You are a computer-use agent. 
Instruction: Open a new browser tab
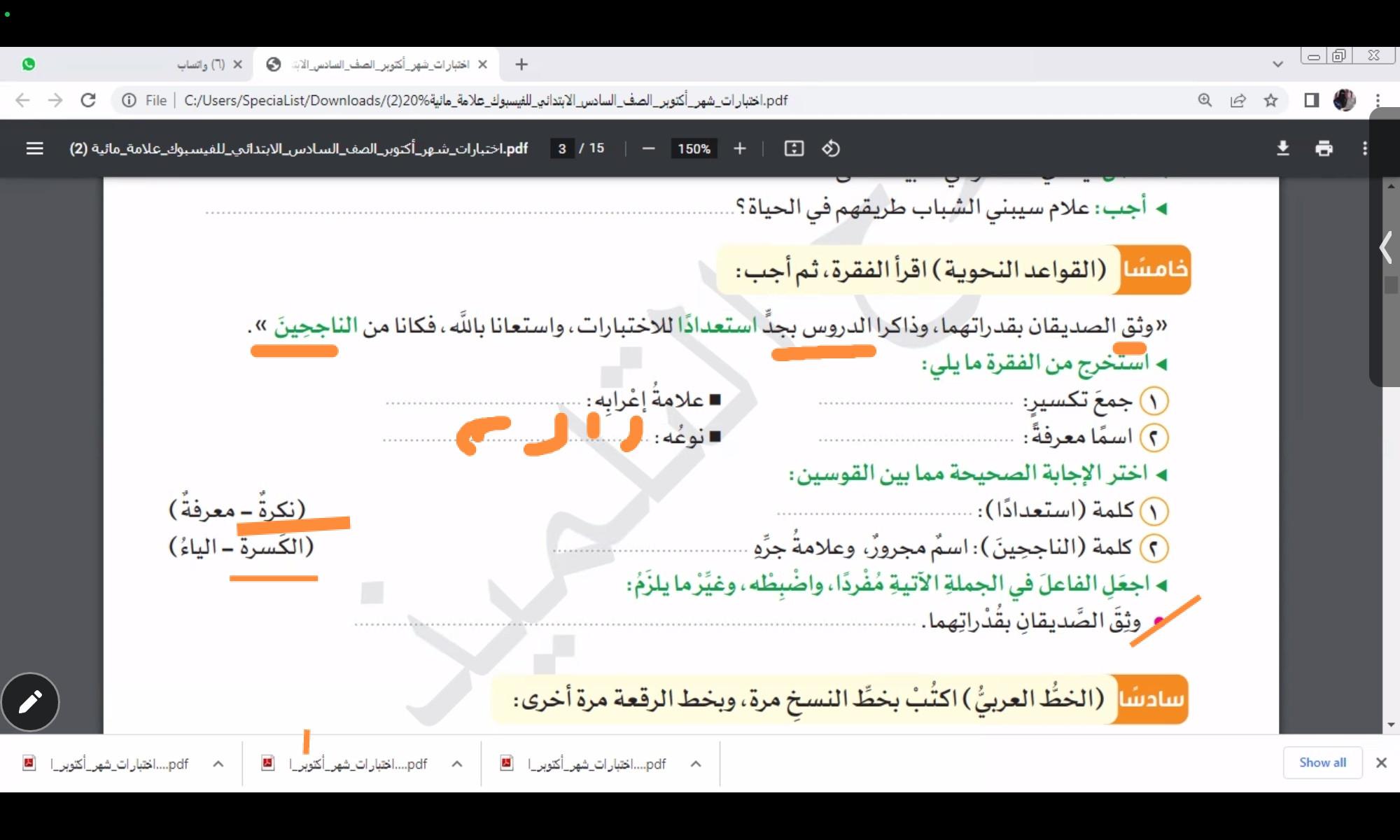tap(521, 64)
